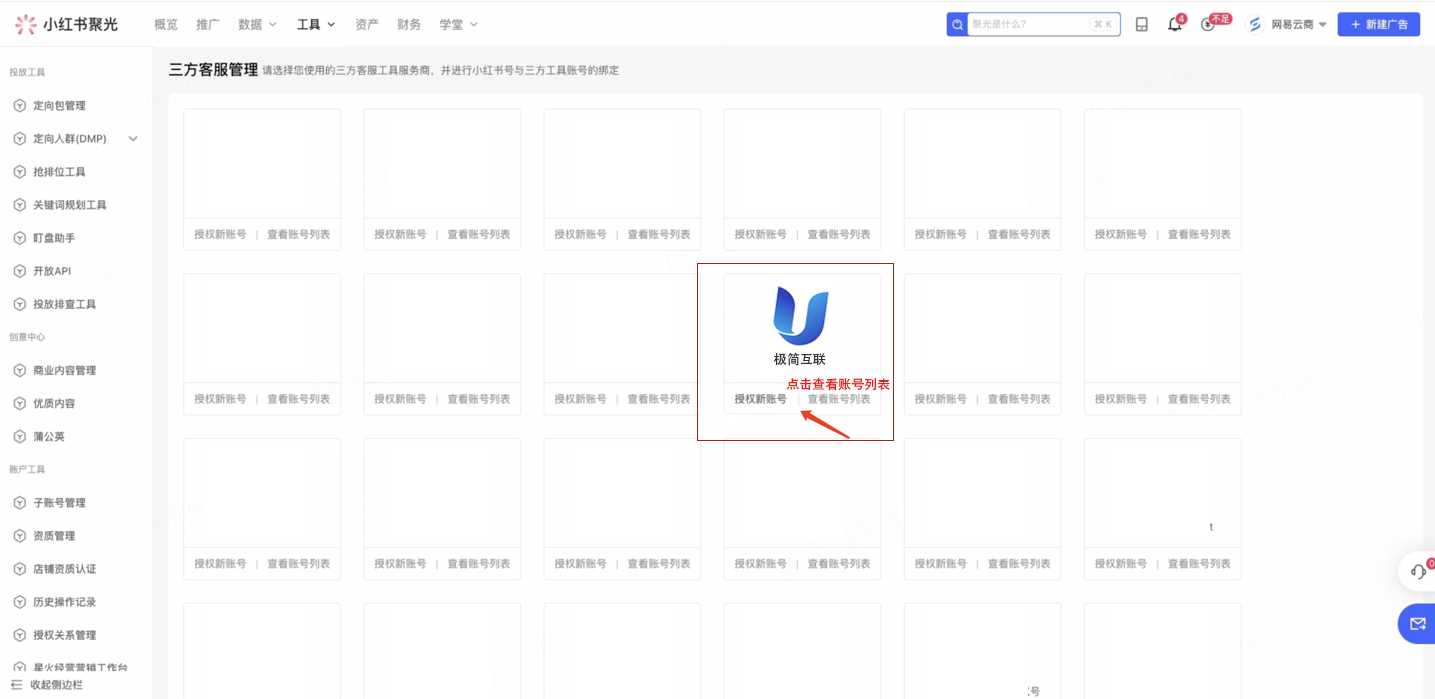Open 抢排位工具 in sidebar

[x=59, y=172]
